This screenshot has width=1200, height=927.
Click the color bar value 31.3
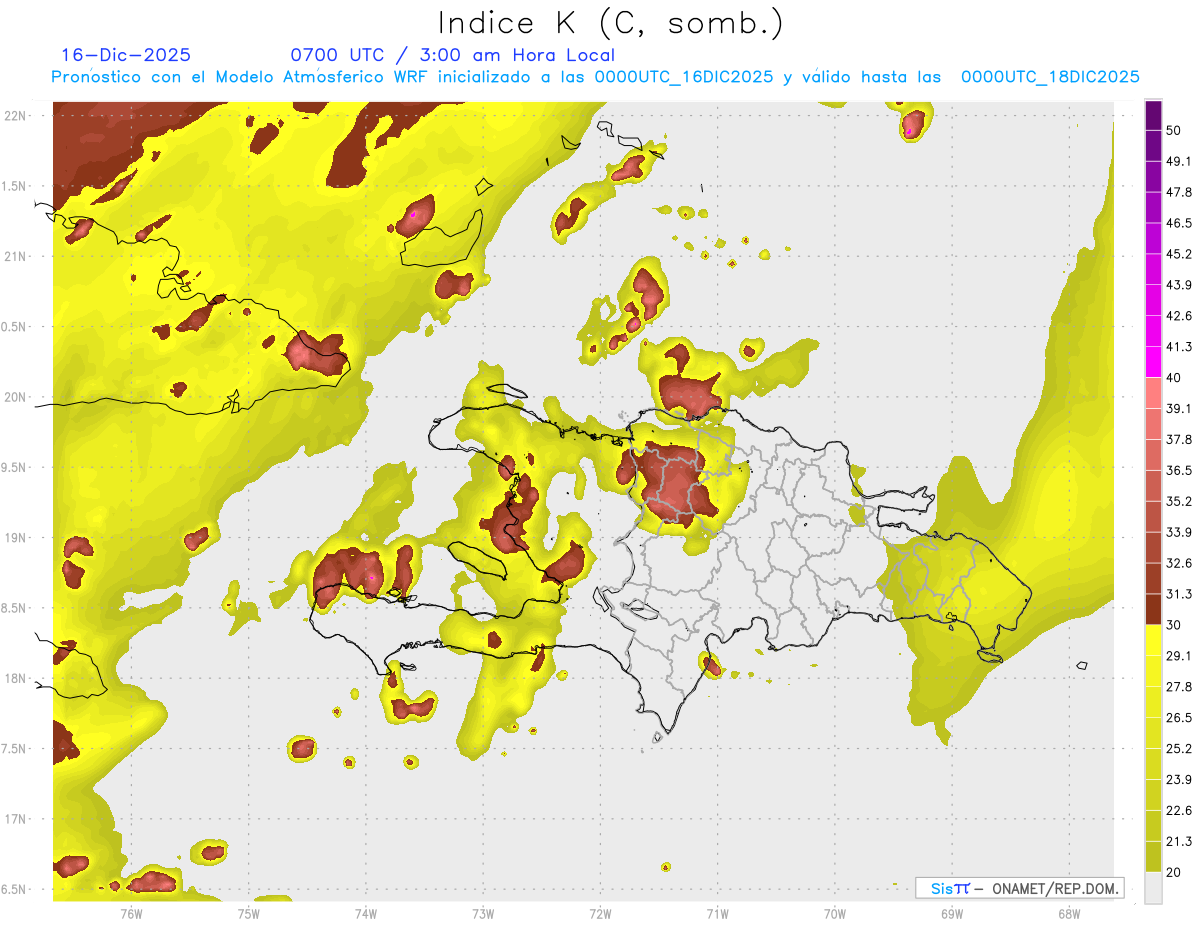click(1179, 594)
